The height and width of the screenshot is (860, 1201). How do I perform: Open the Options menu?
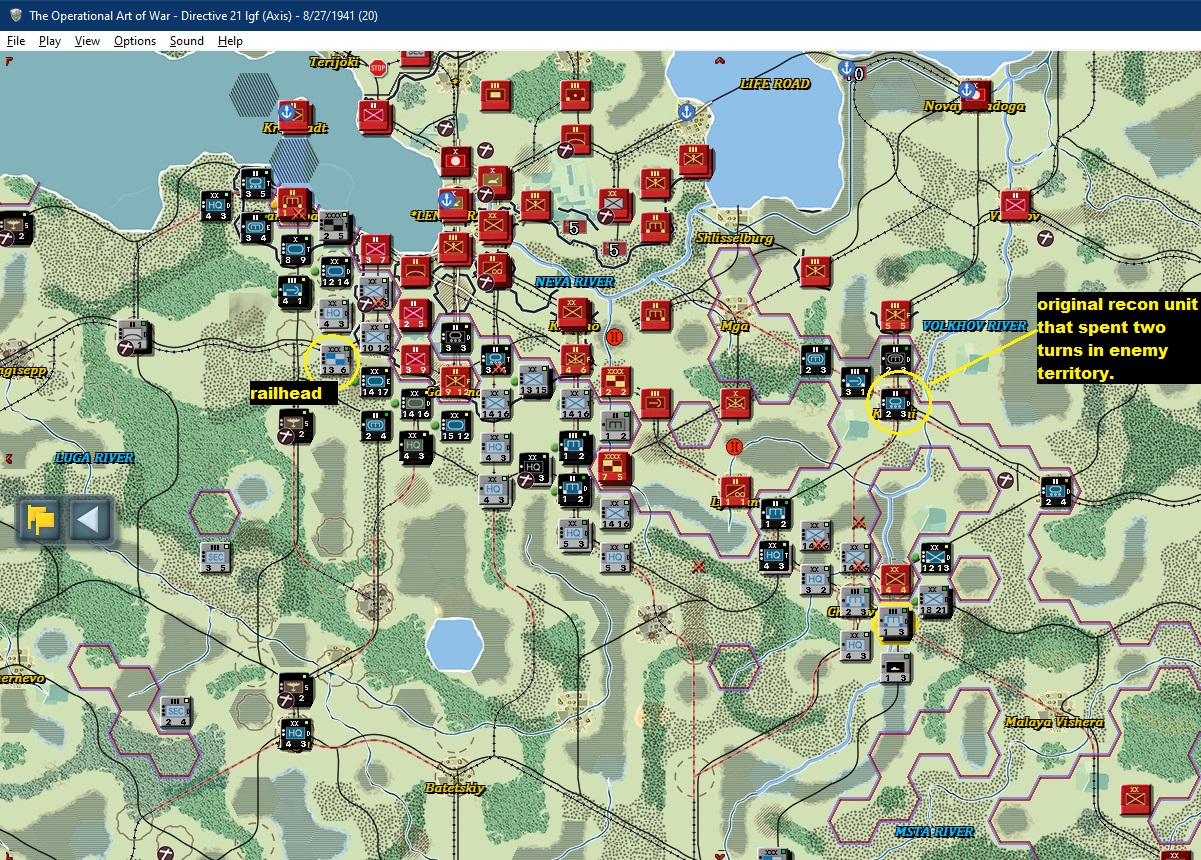pos(135,41)
